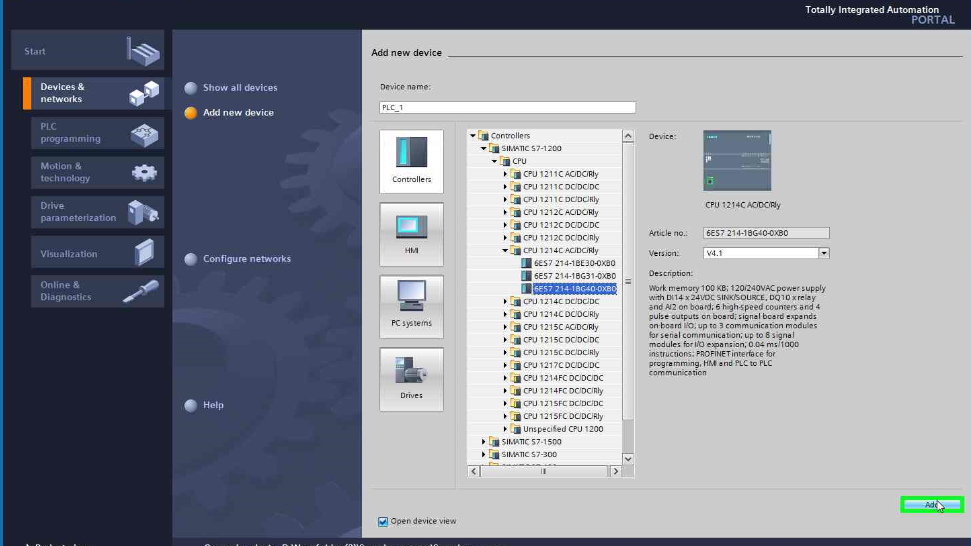Select CPU 1215C DC/DC/Rly folder
Viewport: 971px width, 546px height.
[561, 352]
